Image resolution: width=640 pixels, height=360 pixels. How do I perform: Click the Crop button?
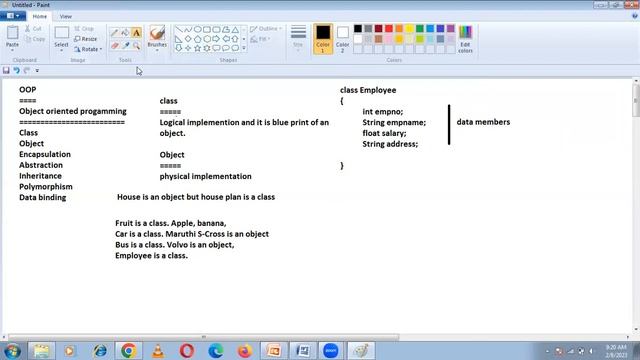[x=84, y=29]
